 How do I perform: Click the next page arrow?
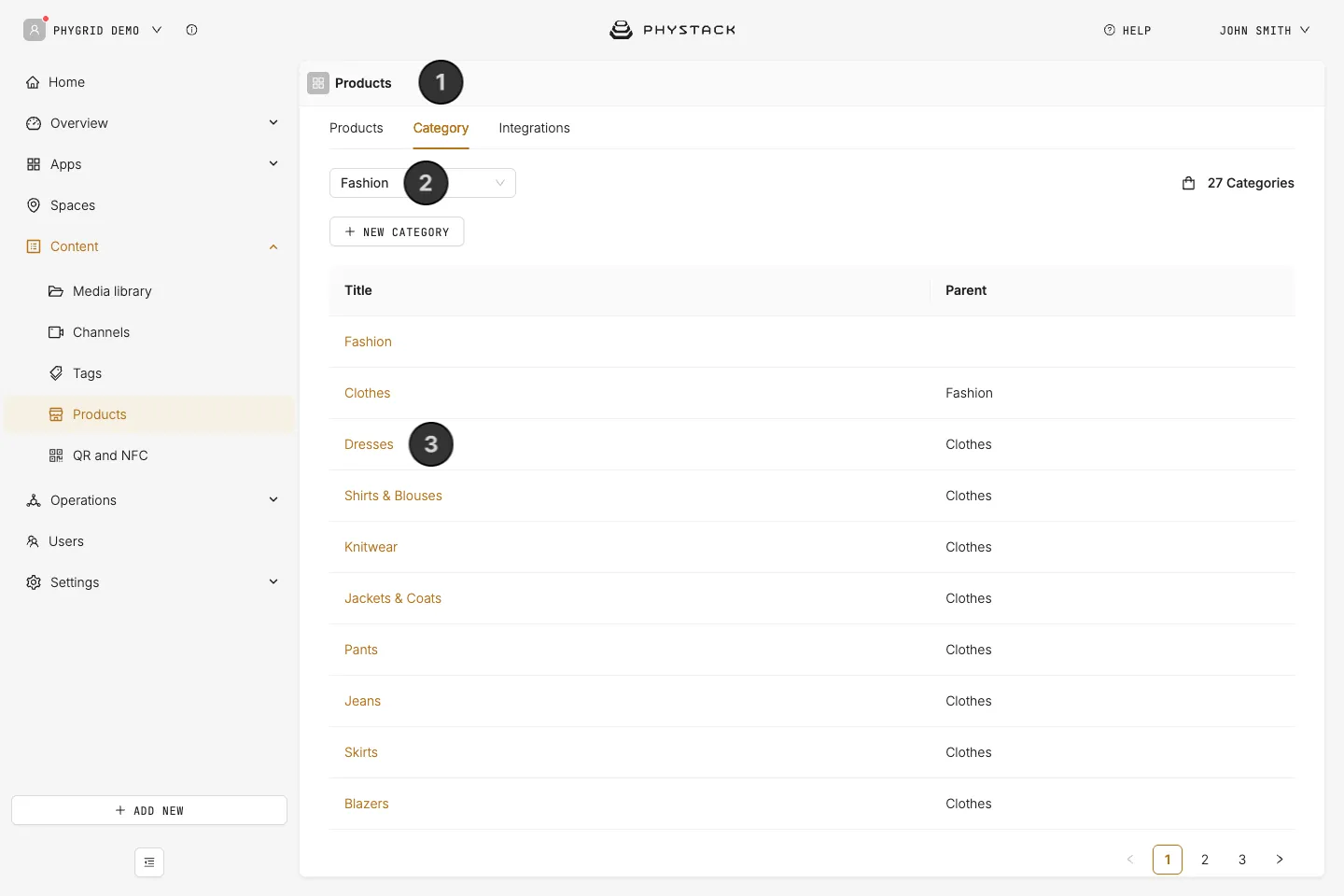(1280, 860)
